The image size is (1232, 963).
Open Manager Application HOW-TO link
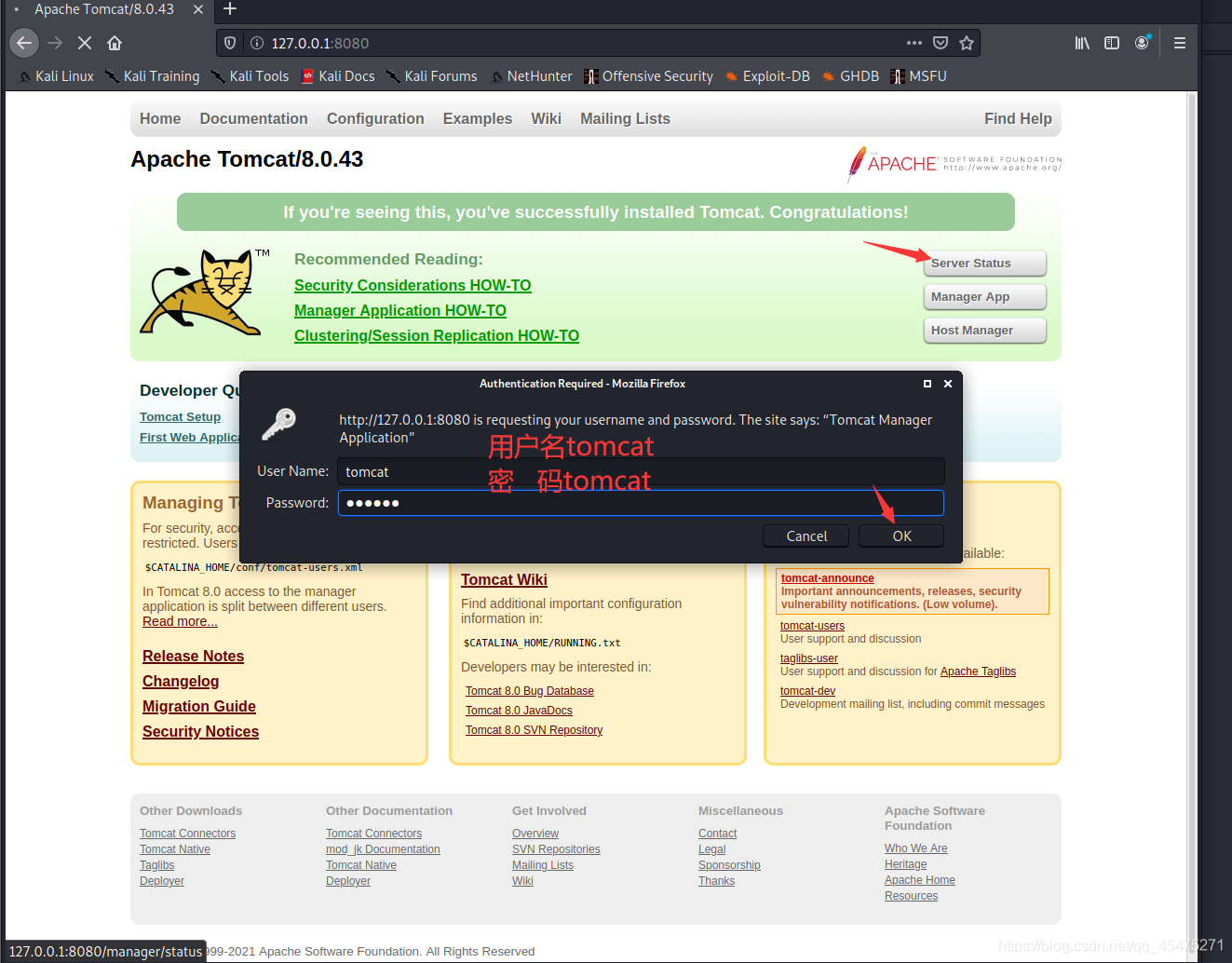[400, 310]
